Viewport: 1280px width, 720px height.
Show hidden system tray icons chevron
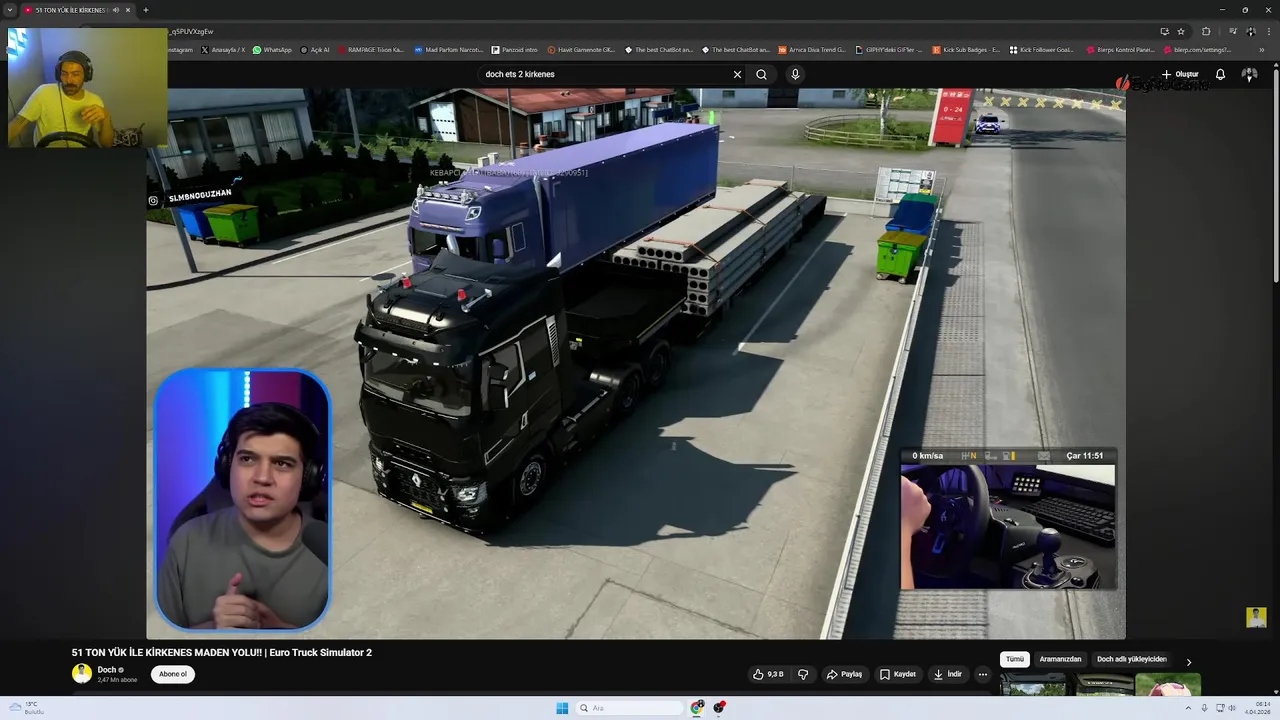tap(1188, 708)
